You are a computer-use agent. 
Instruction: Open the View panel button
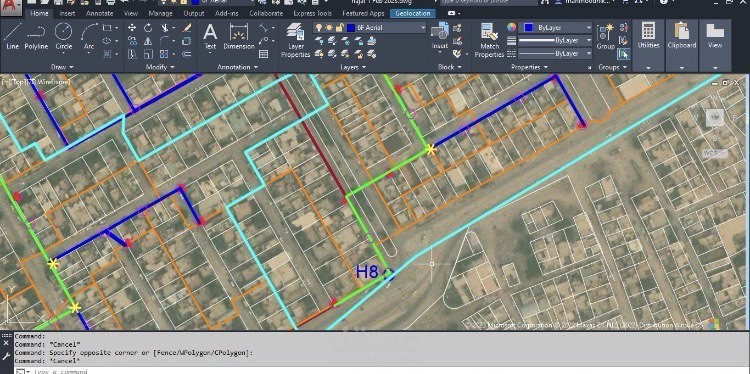pyautogui.click(x=715, y=36)
